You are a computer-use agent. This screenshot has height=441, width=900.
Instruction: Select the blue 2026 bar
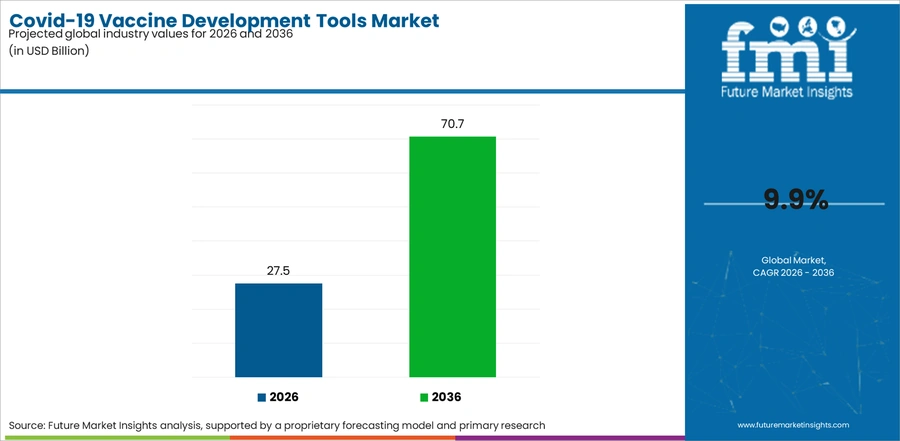(278, 330)
